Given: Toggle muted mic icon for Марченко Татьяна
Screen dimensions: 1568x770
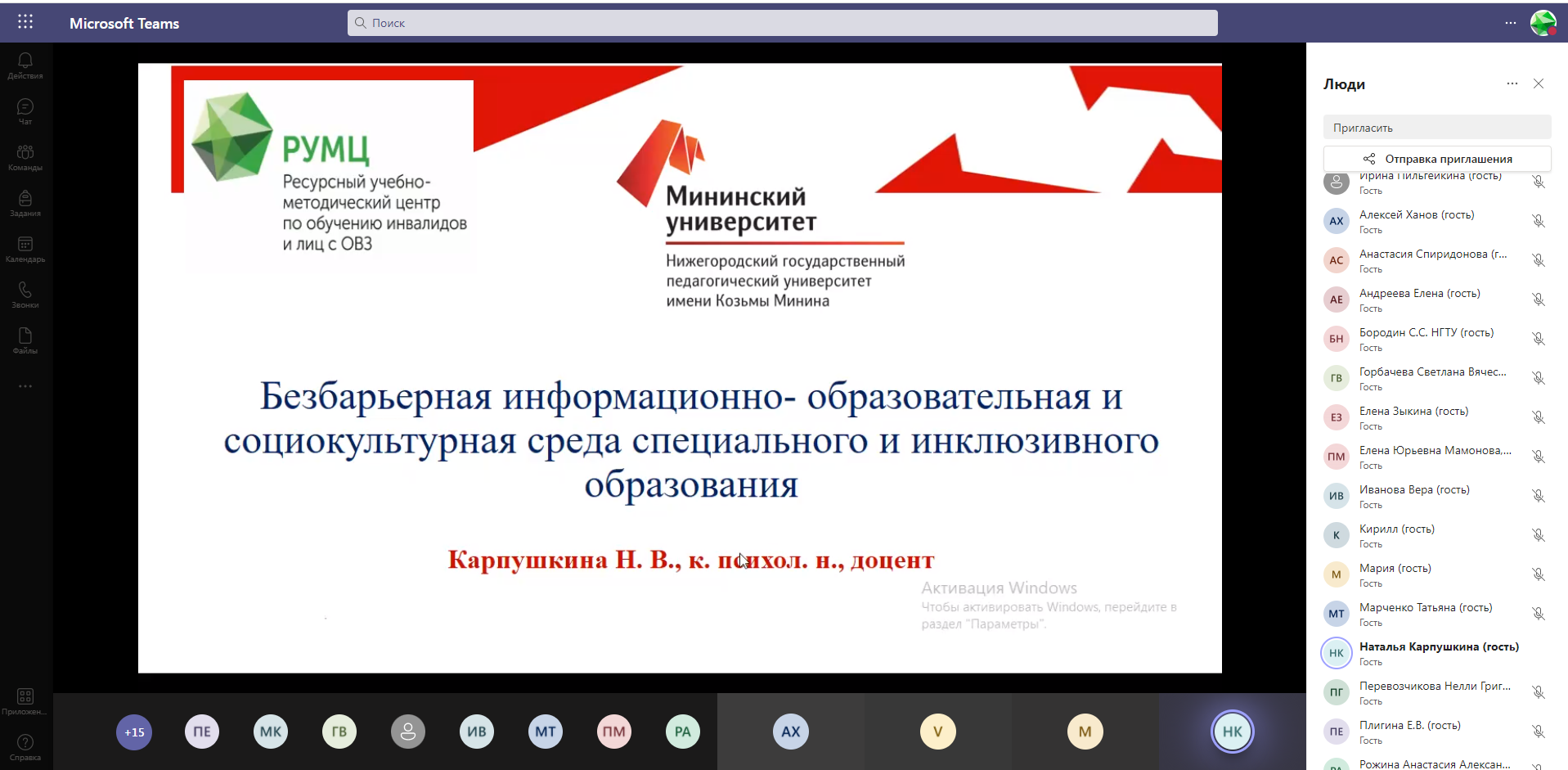Looking at the screenshot, I should click(x=1538, y=614).
